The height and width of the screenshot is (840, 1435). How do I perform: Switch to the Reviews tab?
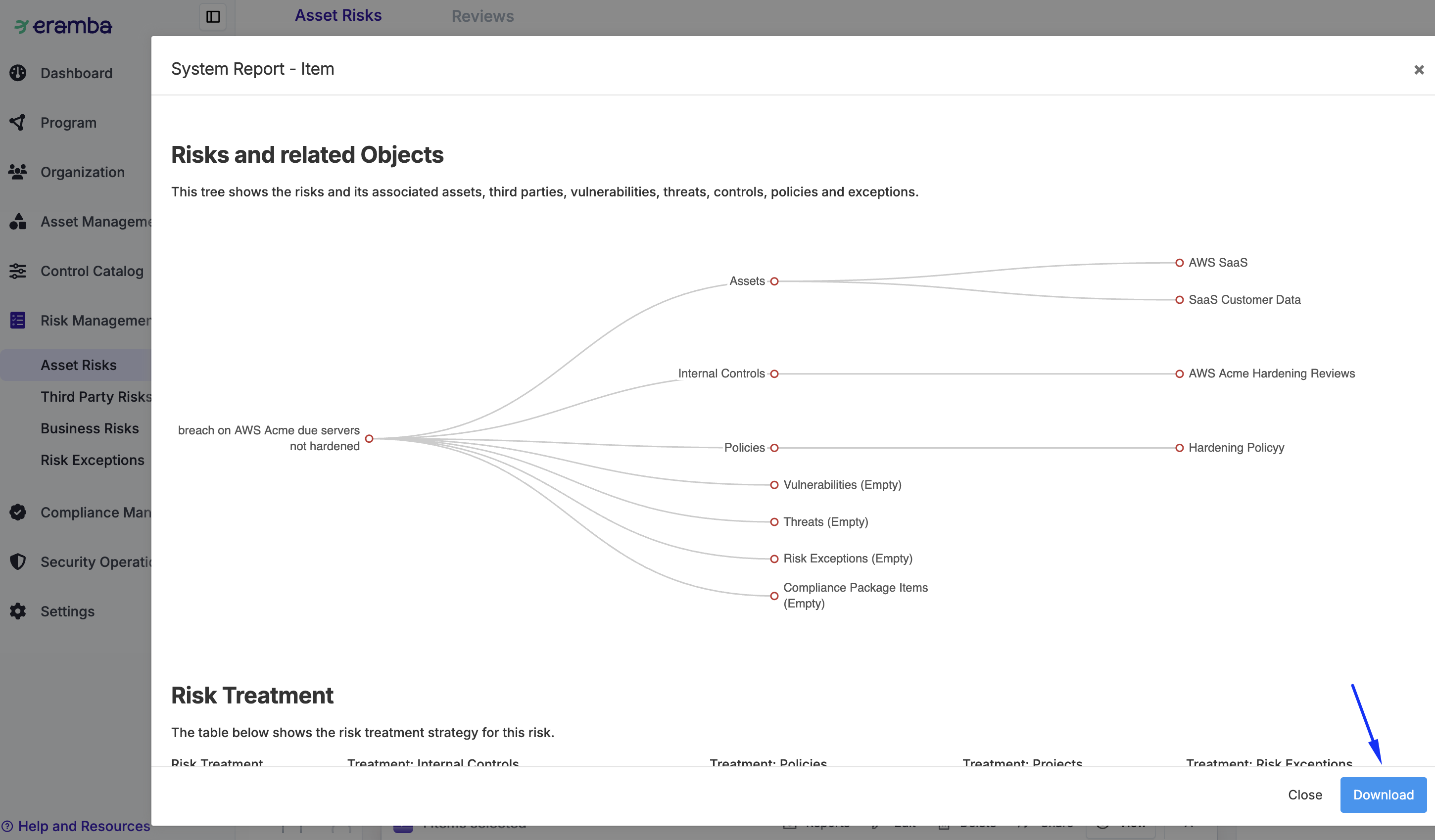tap(482, 16)
